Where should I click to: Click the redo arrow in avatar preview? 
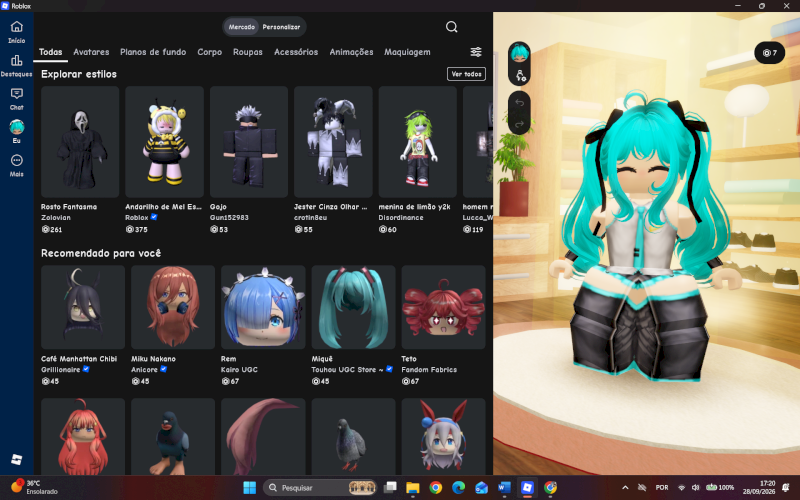(x=519, y=124)
